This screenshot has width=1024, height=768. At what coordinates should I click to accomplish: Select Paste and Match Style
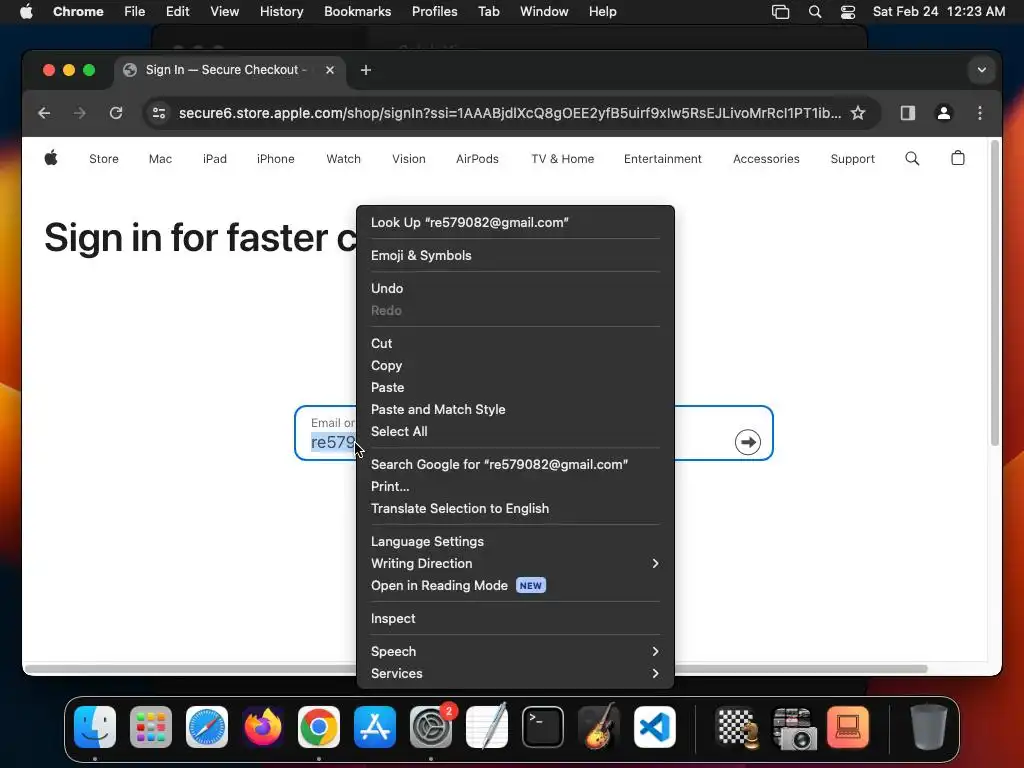coord(515,409)
